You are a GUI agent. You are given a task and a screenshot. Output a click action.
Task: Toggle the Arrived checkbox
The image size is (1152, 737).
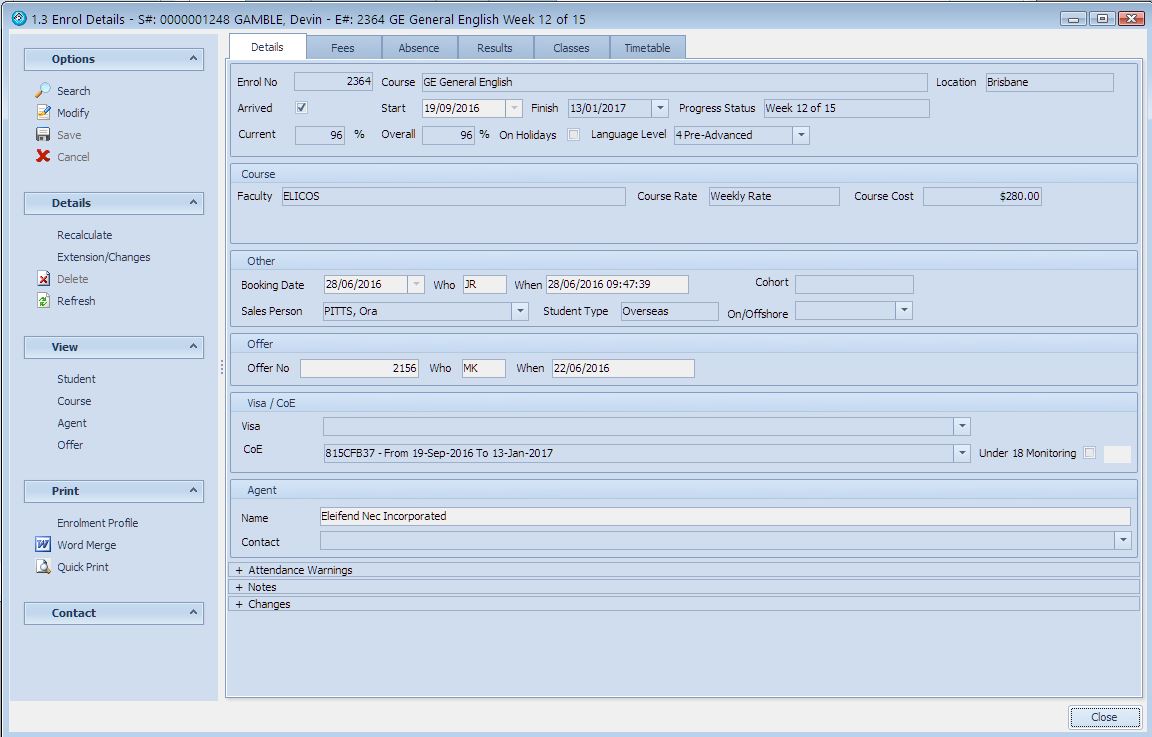click(x=302, y=108)
